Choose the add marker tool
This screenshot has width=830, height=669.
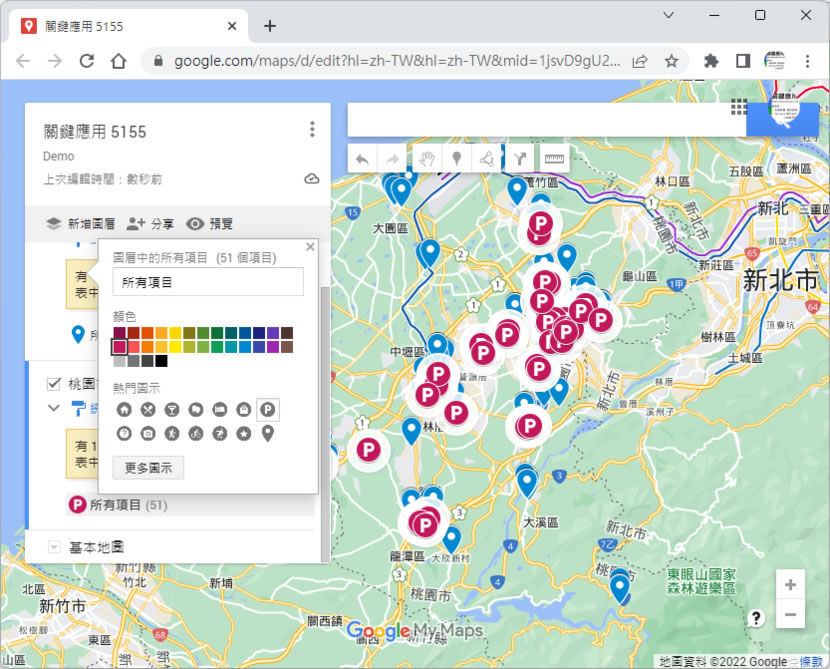(x=456, y=159)
